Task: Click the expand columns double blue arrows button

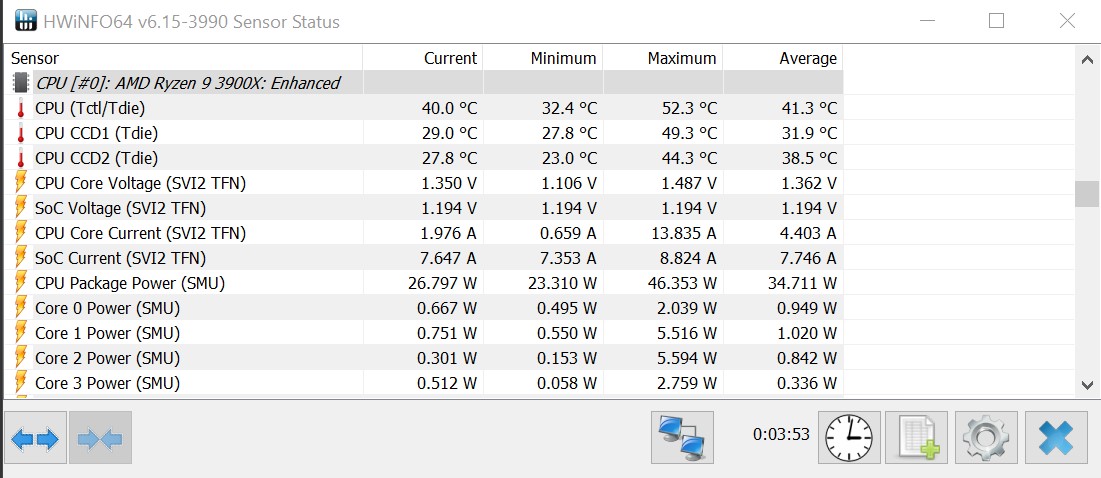Action: 35,439
